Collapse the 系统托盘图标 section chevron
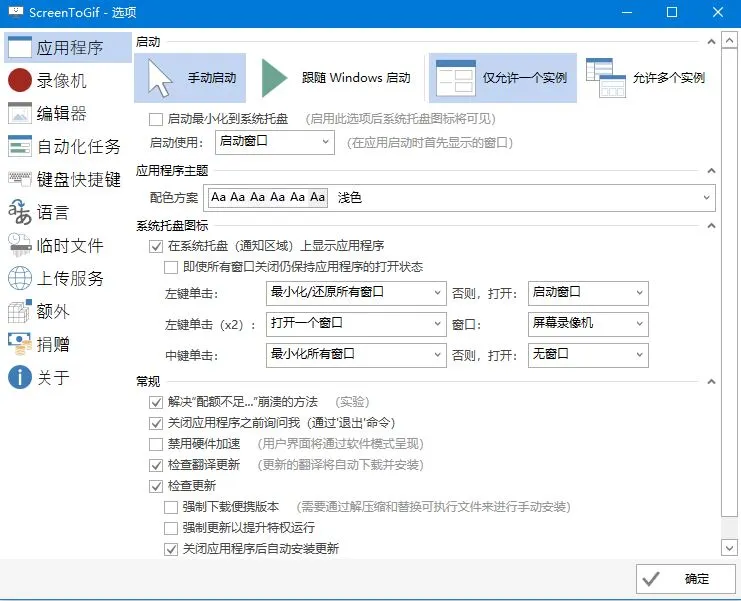This screenshot has height=601, width=741. [710, 226]
